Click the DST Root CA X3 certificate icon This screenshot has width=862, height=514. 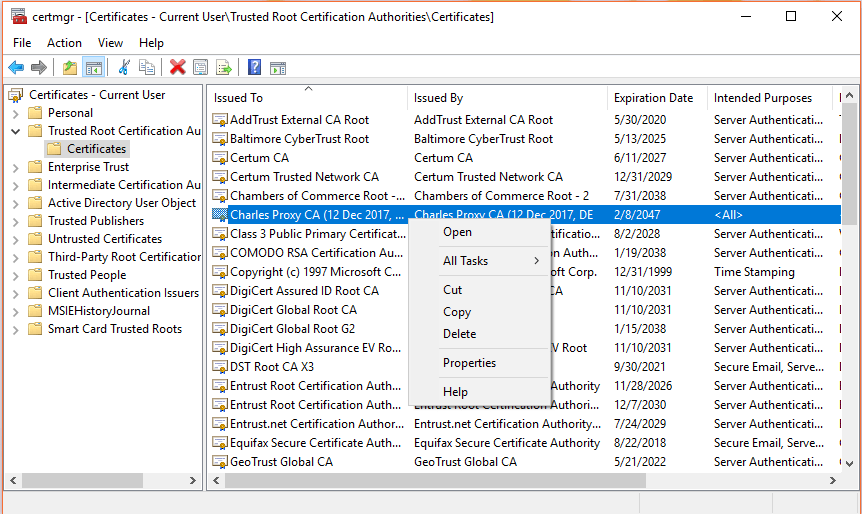[x=220, y=367]
